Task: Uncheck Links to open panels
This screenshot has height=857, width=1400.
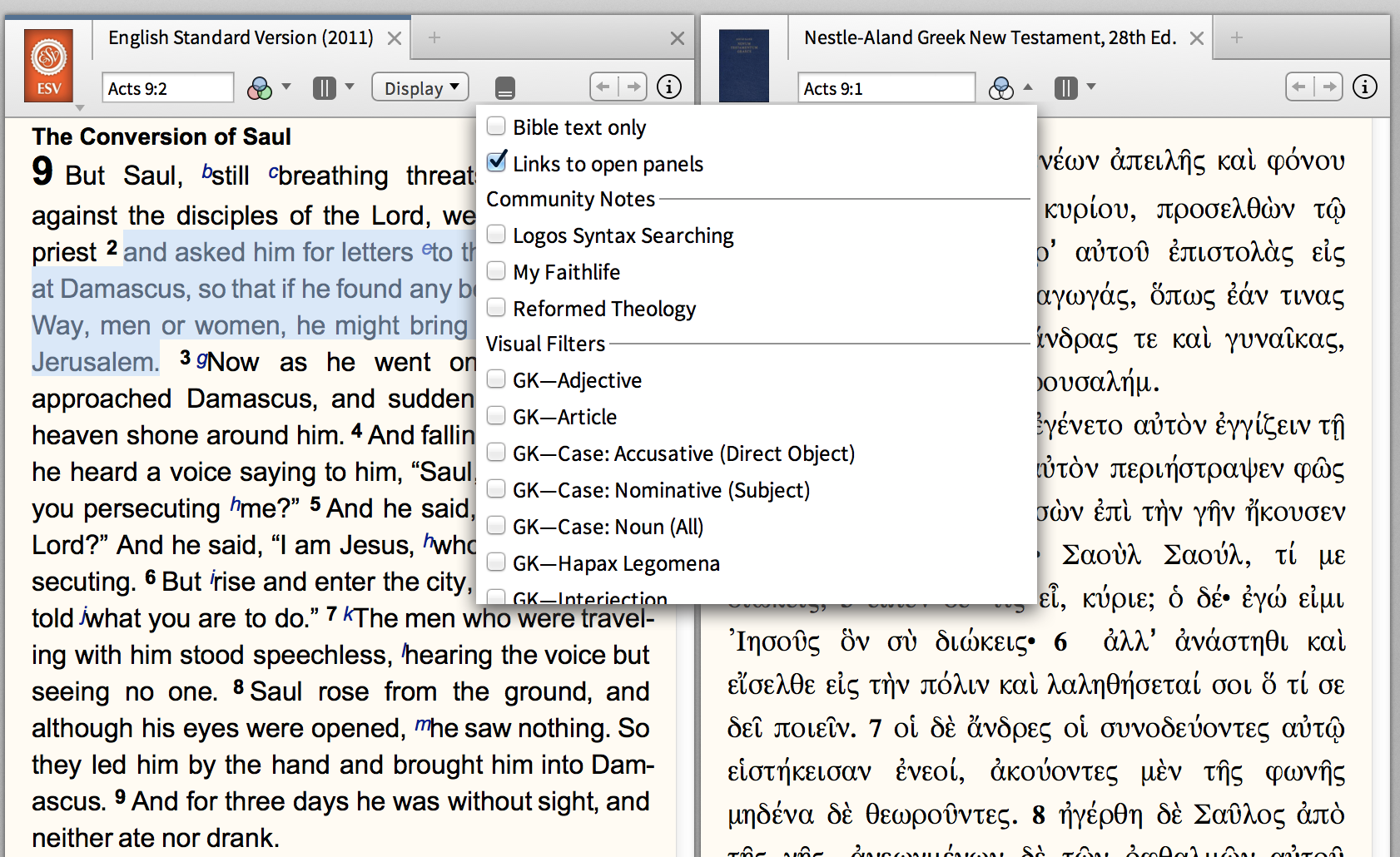Action: point(496,161)
